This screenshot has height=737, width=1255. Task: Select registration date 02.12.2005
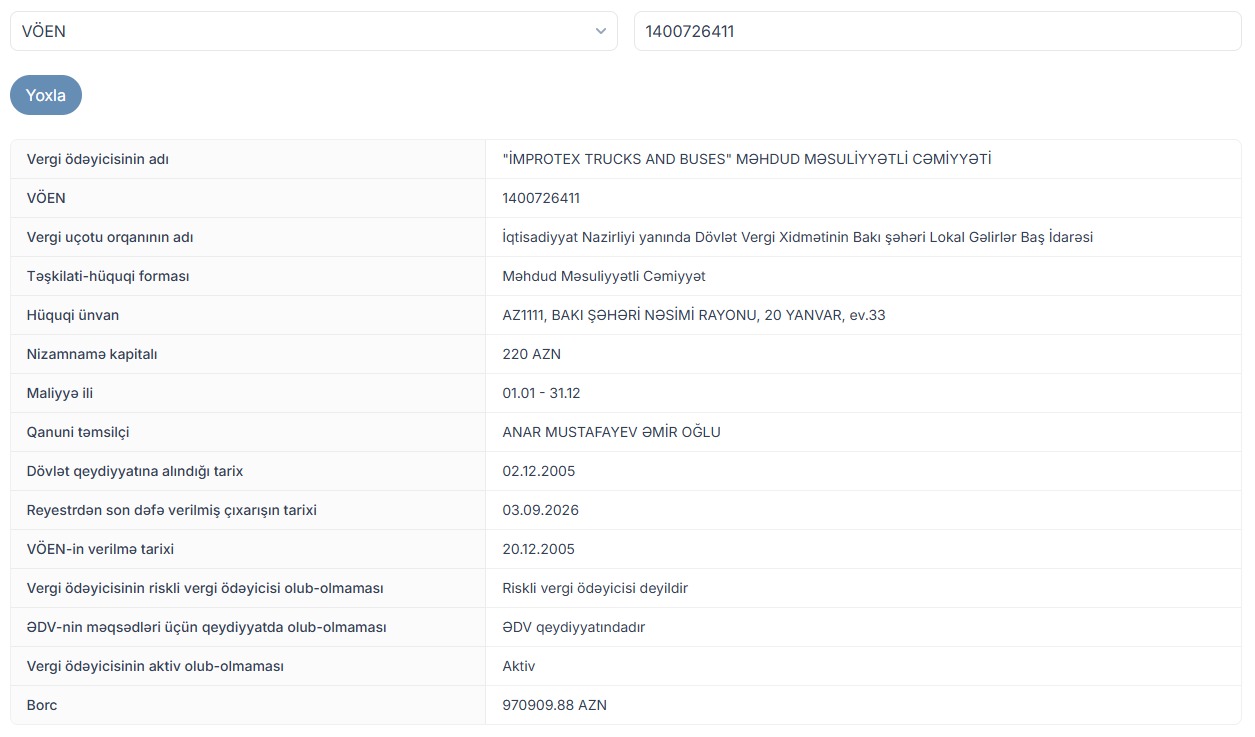pos(539,471)
